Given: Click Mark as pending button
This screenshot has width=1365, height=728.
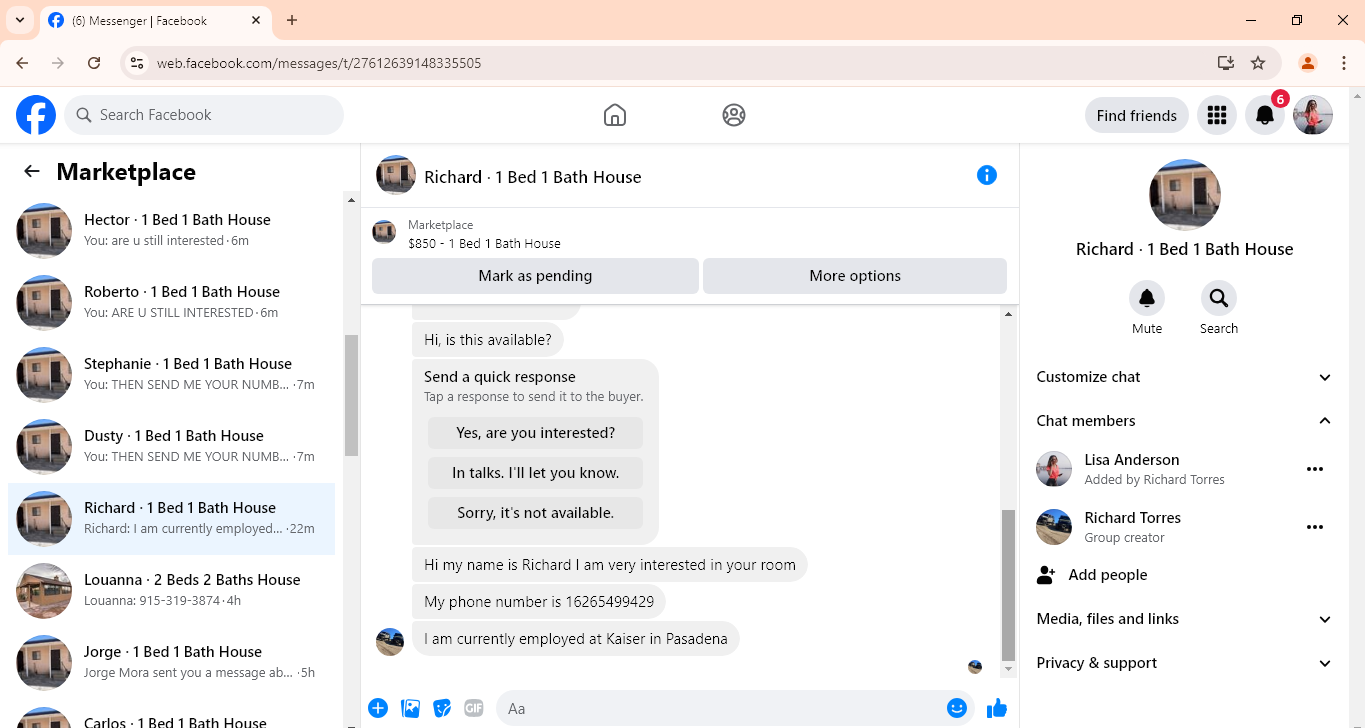Looking at the screenshot, I should pos(535,276).
